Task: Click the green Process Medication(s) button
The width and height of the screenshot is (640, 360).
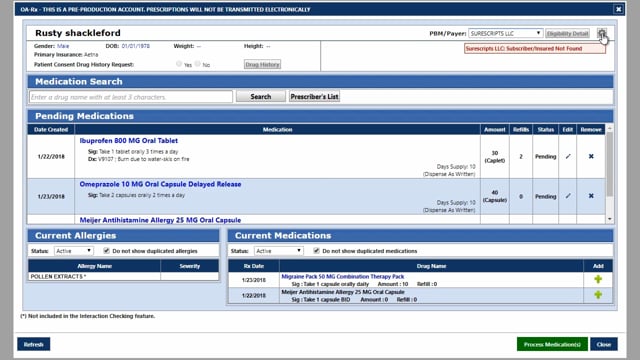Action: click(552, 344)
